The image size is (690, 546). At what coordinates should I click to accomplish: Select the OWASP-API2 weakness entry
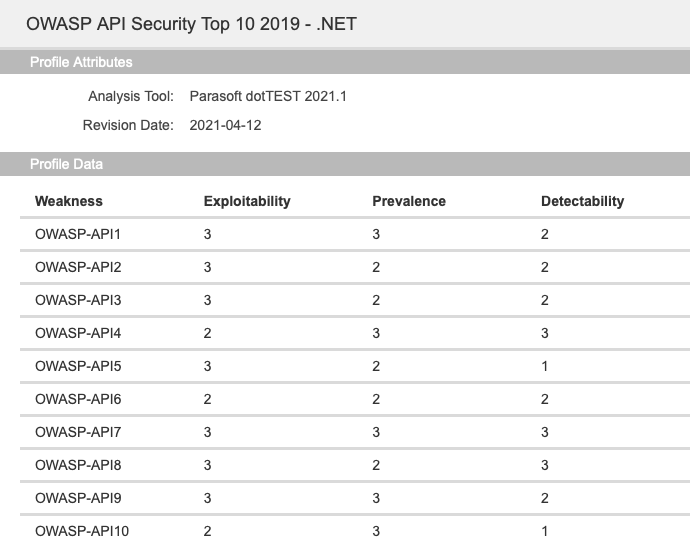78,267
